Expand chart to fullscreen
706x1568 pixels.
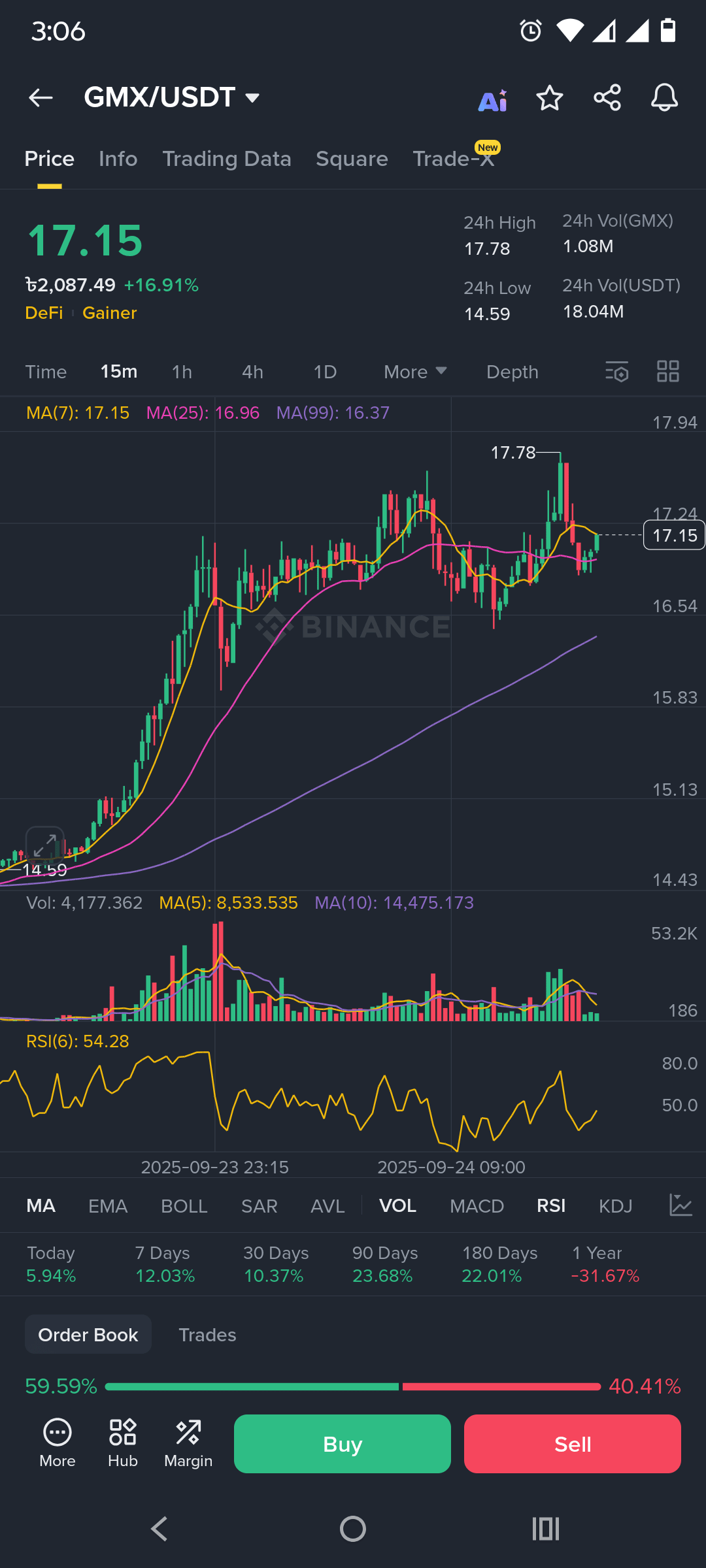[x=45, y=846]
